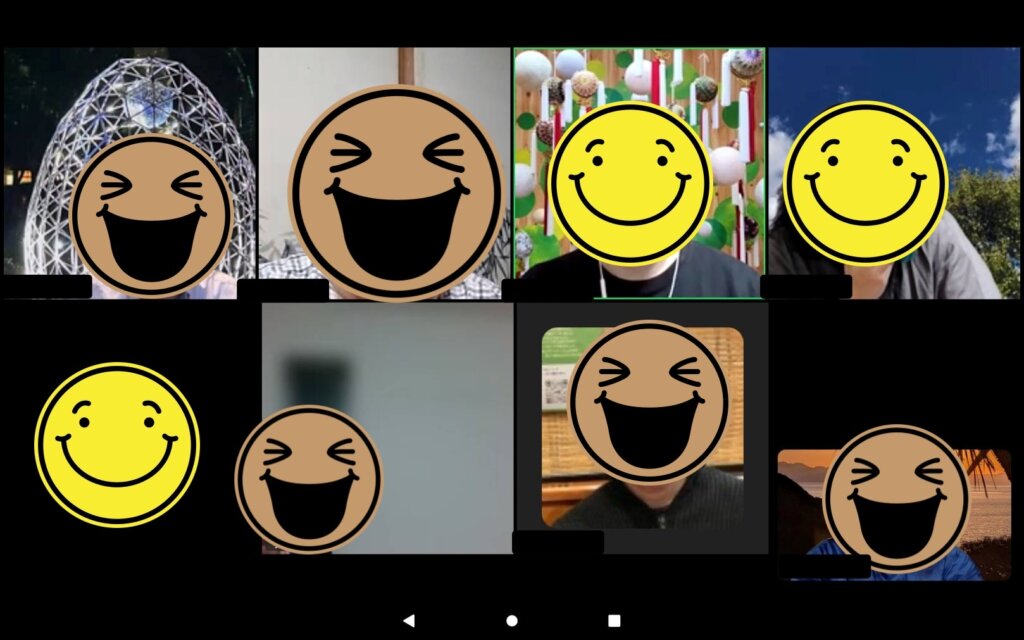Select the participant with the lit dome background

pos(130,173)
